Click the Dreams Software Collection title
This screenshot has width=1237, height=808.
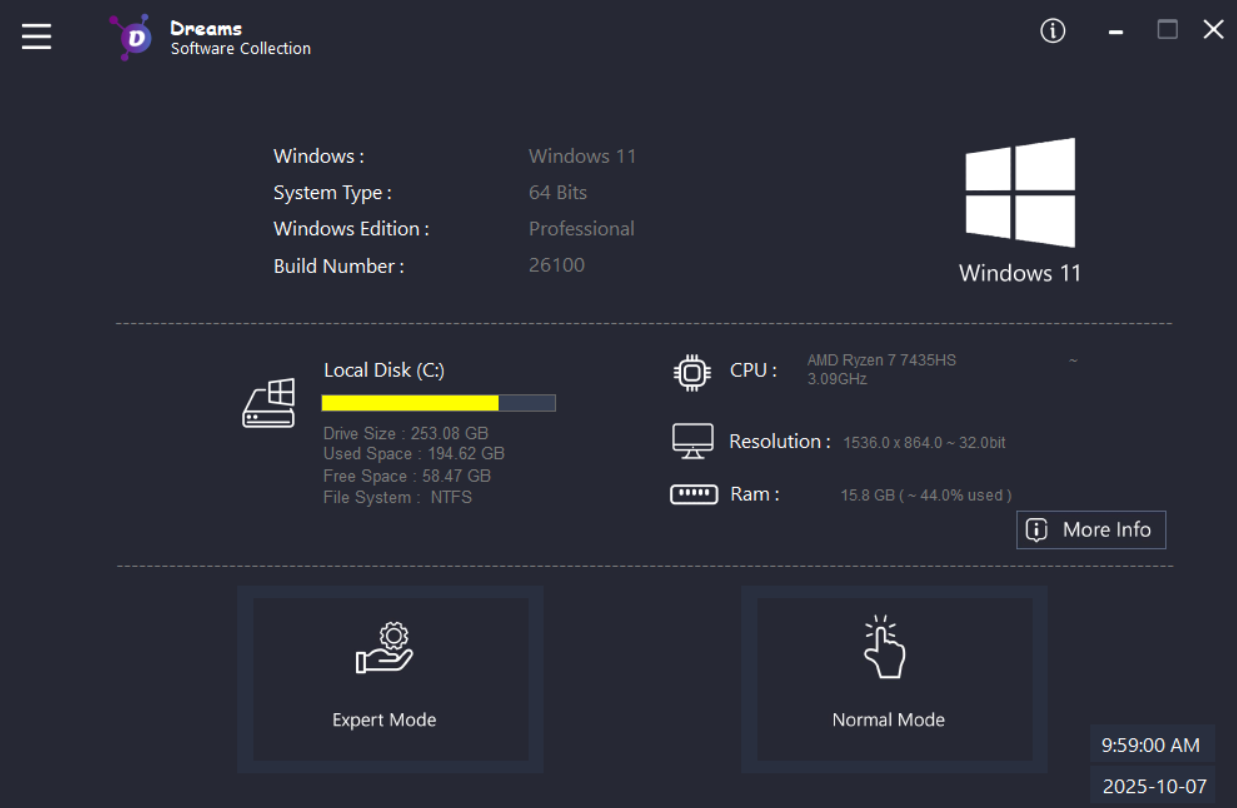pos(240,38)
